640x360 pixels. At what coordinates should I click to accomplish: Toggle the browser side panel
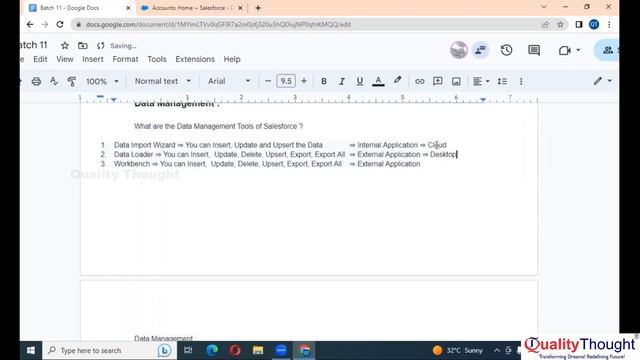[579, 24]
